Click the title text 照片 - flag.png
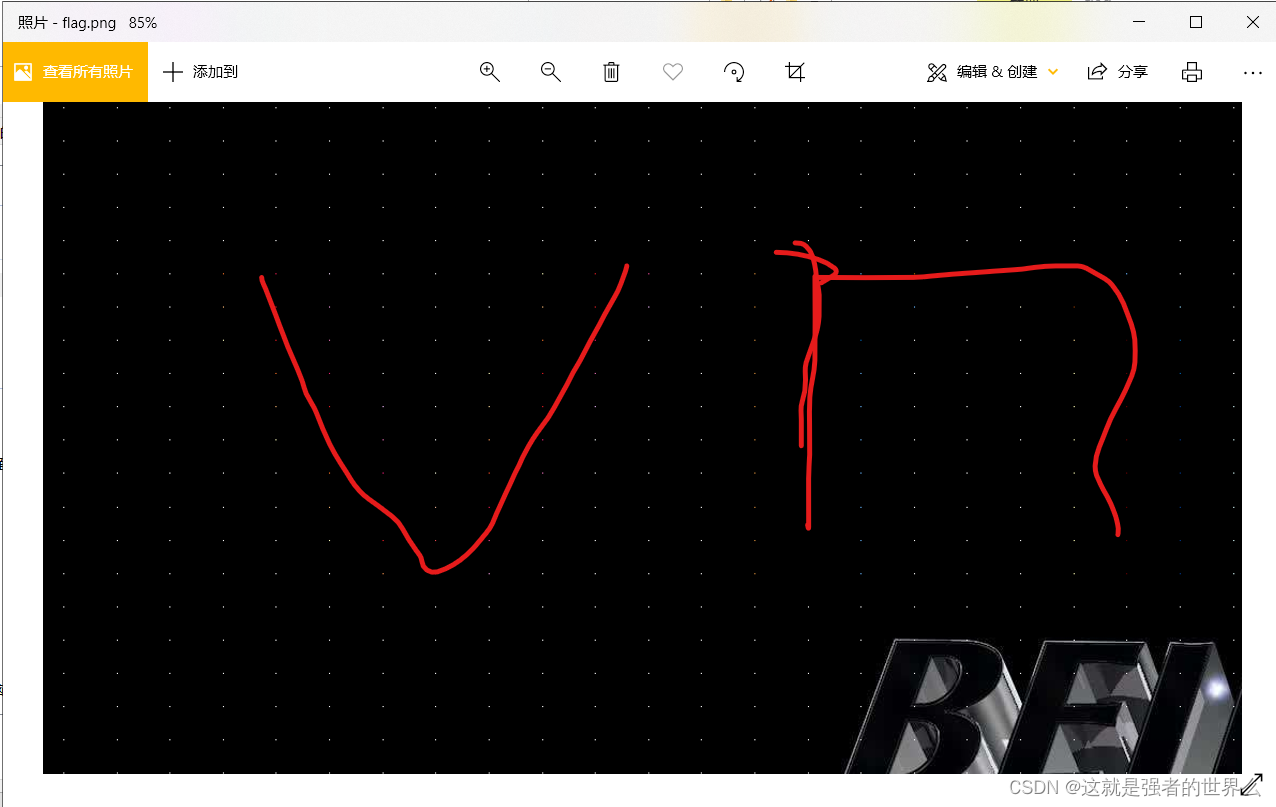The image size is (1276, 807). point(68,22)
